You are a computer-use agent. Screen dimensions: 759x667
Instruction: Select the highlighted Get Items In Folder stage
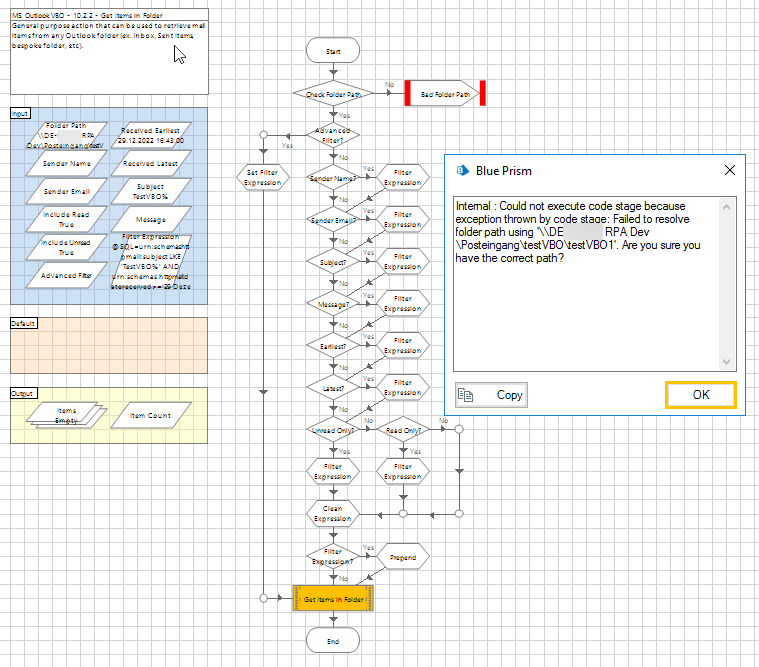point(333,599)
